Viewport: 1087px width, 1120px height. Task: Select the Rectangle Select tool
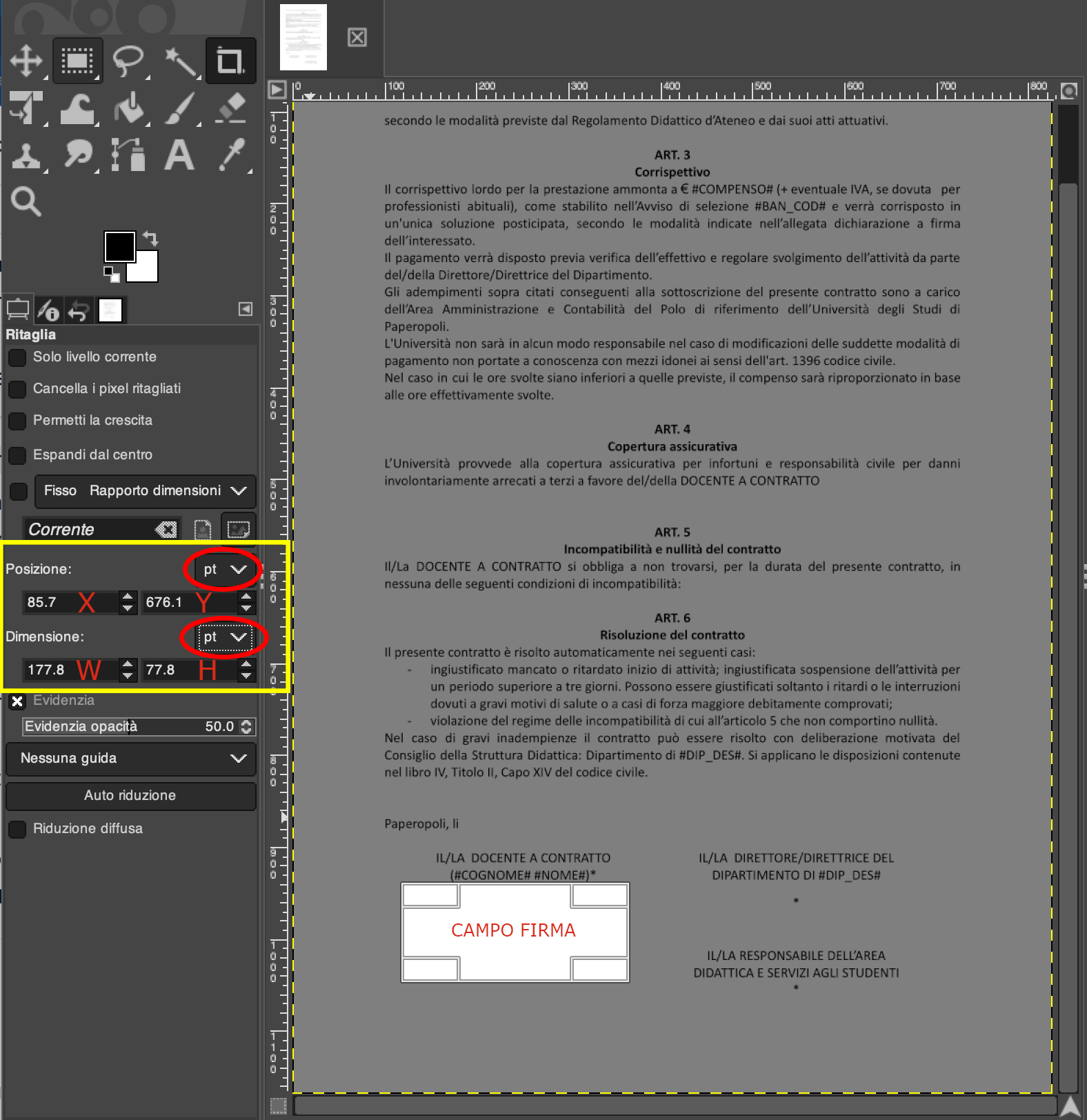[x=77, y=61]
